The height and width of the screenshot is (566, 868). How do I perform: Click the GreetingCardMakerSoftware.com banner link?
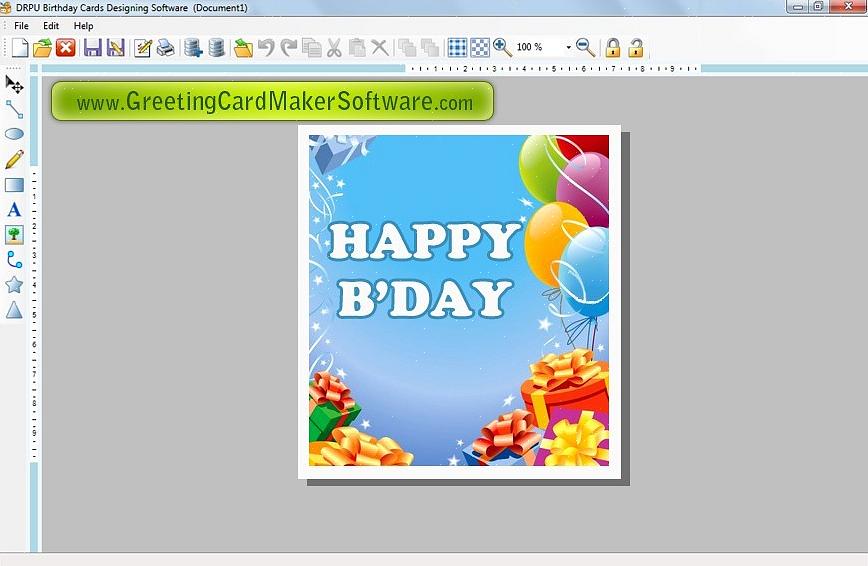[273, 102]
